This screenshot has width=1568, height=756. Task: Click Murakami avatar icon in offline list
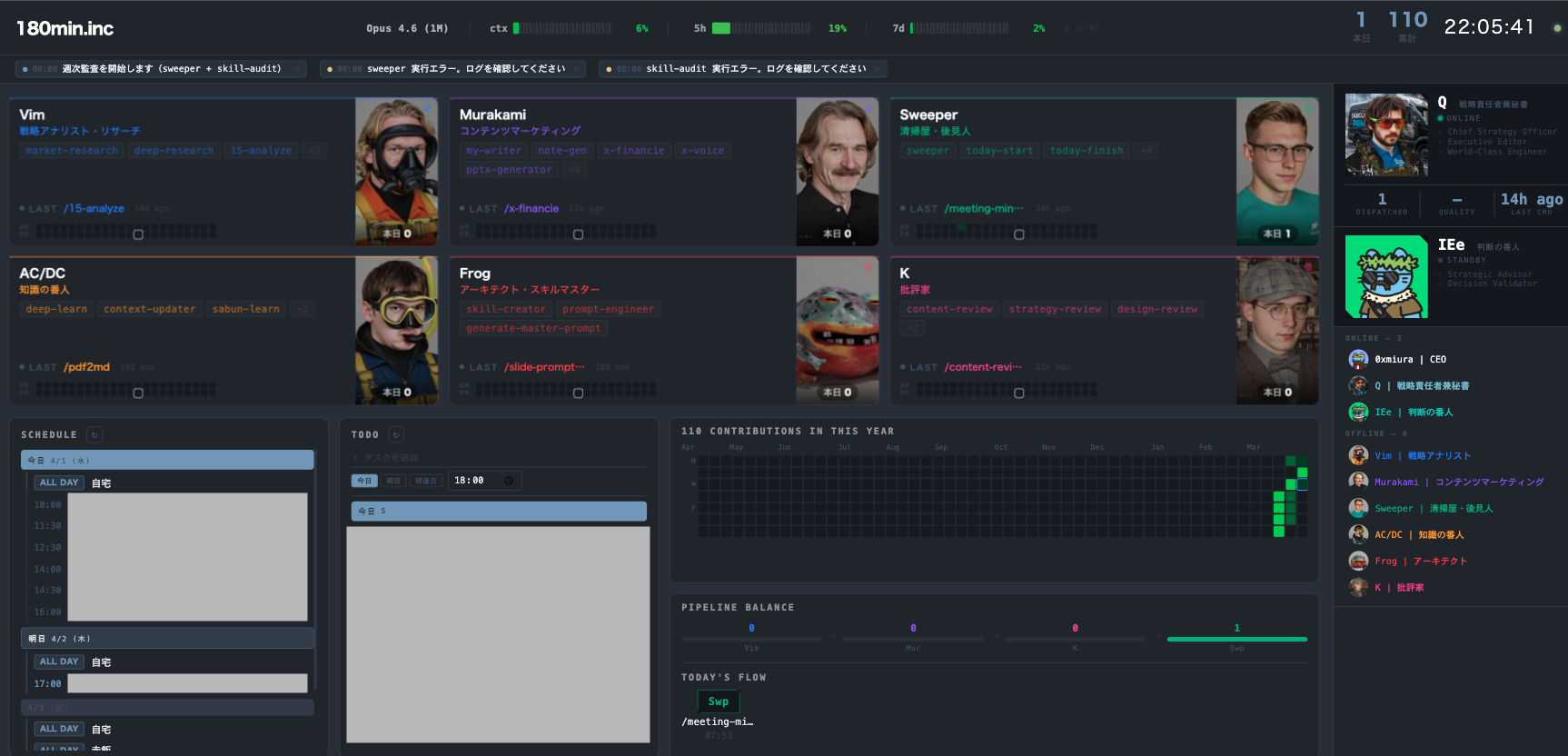1358,482
